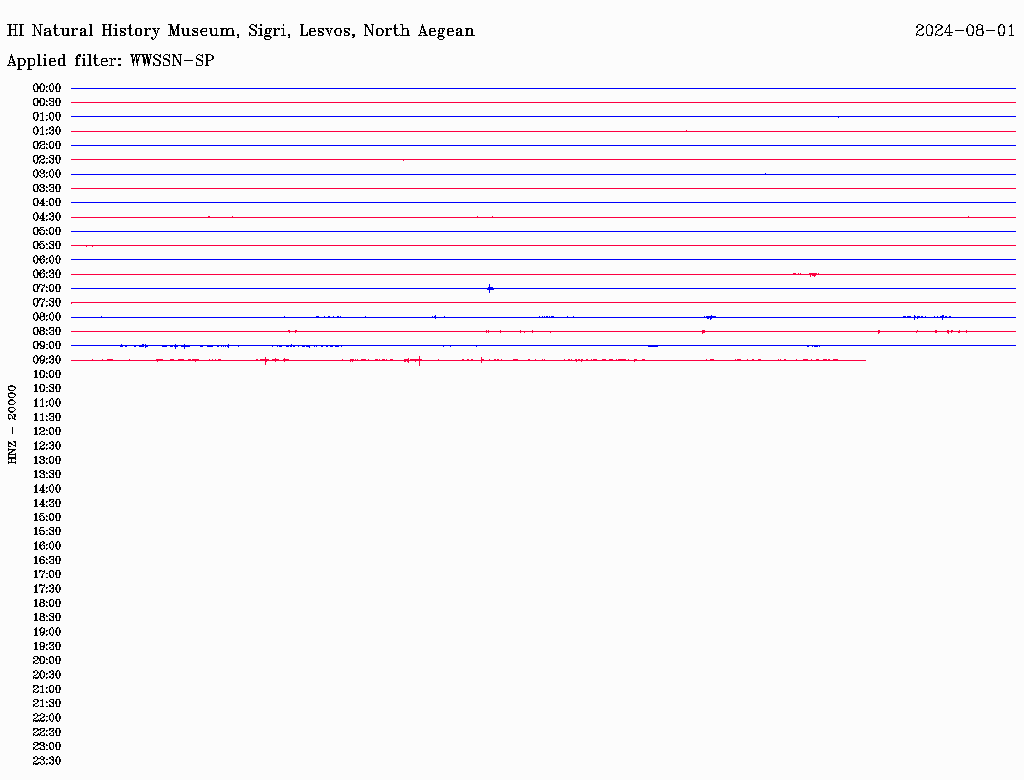Viewport: 1024px width, 780px height.
Task: Click the date label 2024-08-01
Action: 965,31
